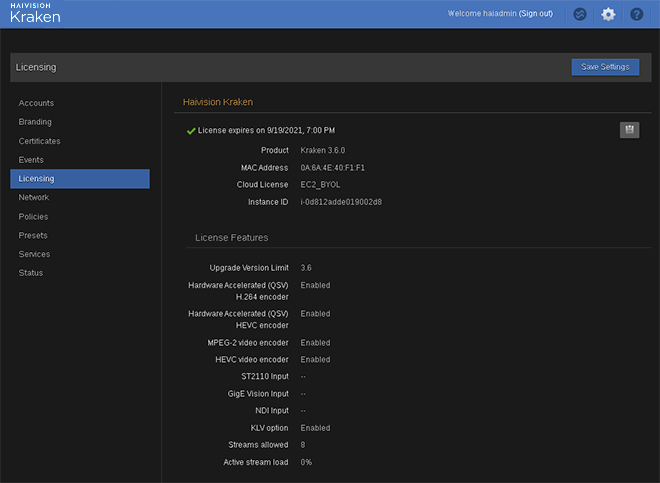Navigate to Network settings
Image resolution: width=660 pixels, height=483 pixels.
tap(33, 198)
